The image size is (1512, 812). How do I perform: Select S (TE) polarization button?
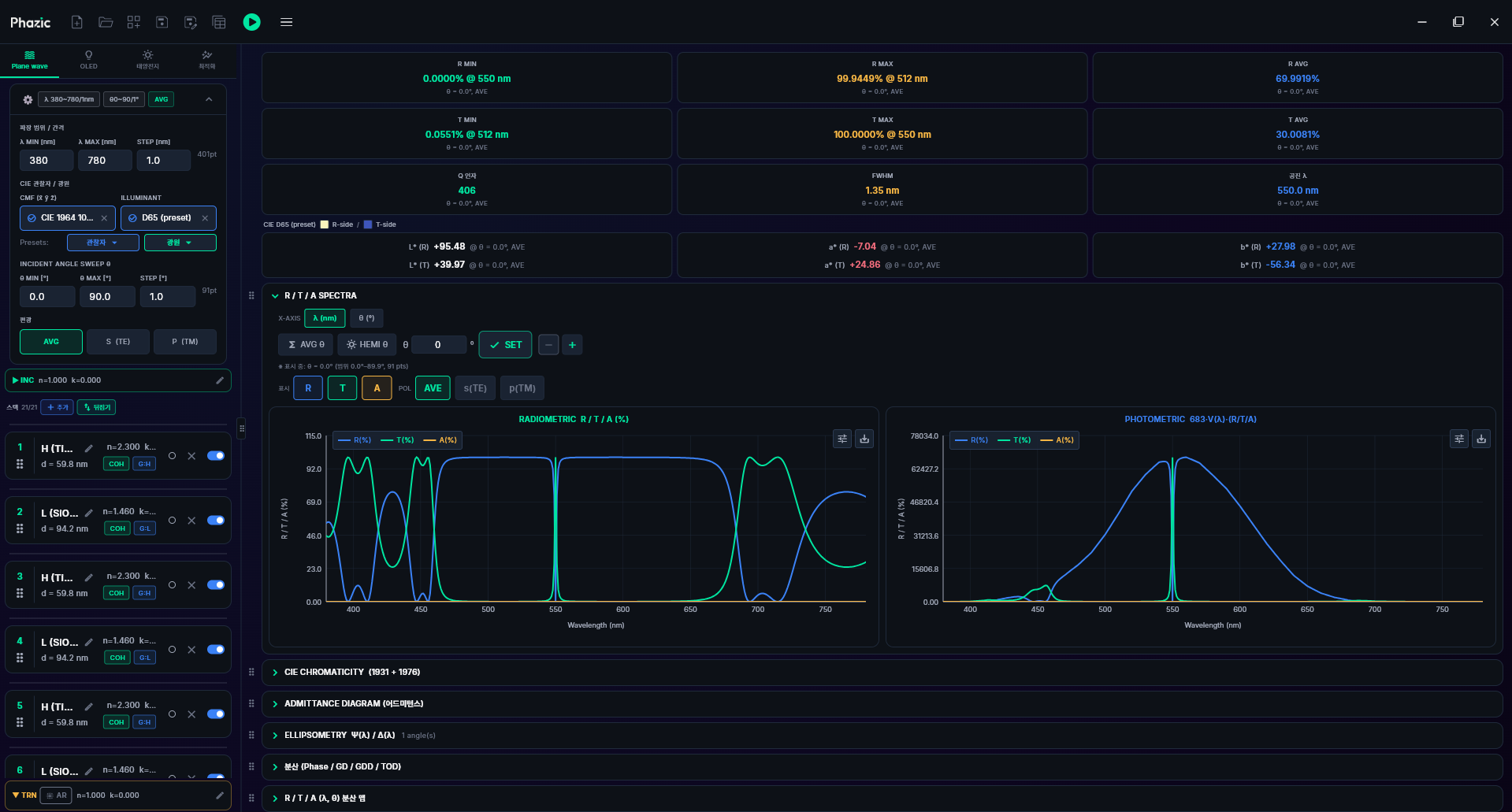(x=117, y=342)
